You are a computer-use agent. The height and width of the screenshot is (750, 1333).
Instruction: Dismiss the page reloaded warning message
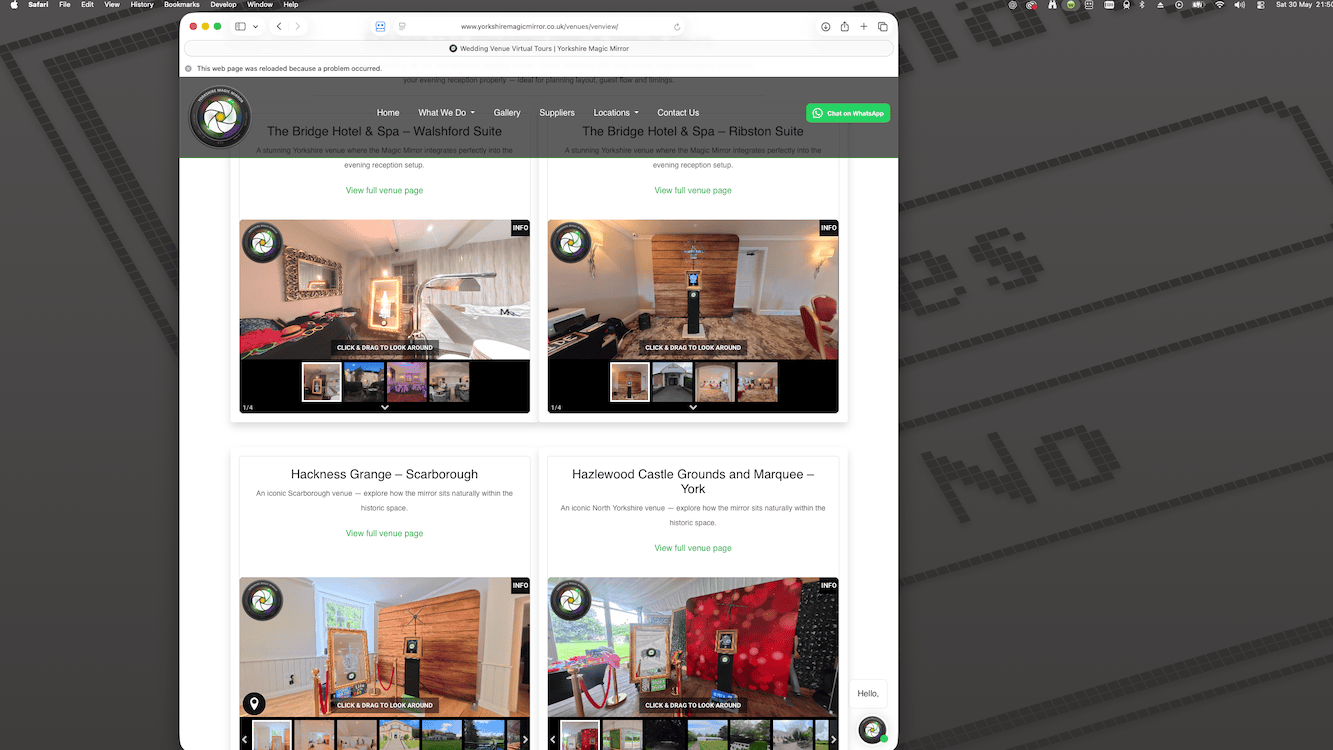188,69
